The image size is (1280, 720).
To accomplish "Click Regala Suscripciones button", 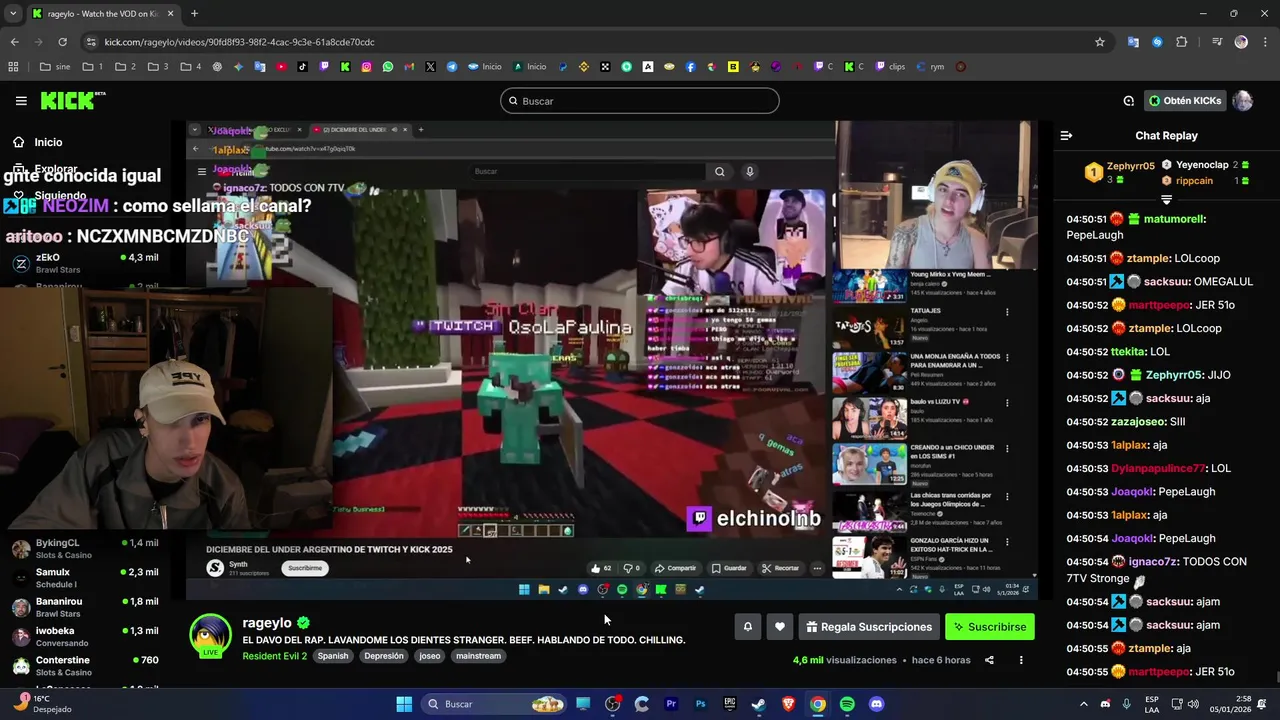I will pos(869,627).
